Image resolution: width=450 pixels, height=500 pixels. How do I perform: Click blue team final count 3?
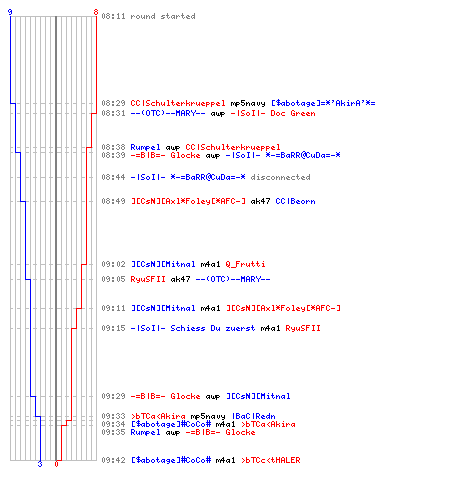coord(40,464)
